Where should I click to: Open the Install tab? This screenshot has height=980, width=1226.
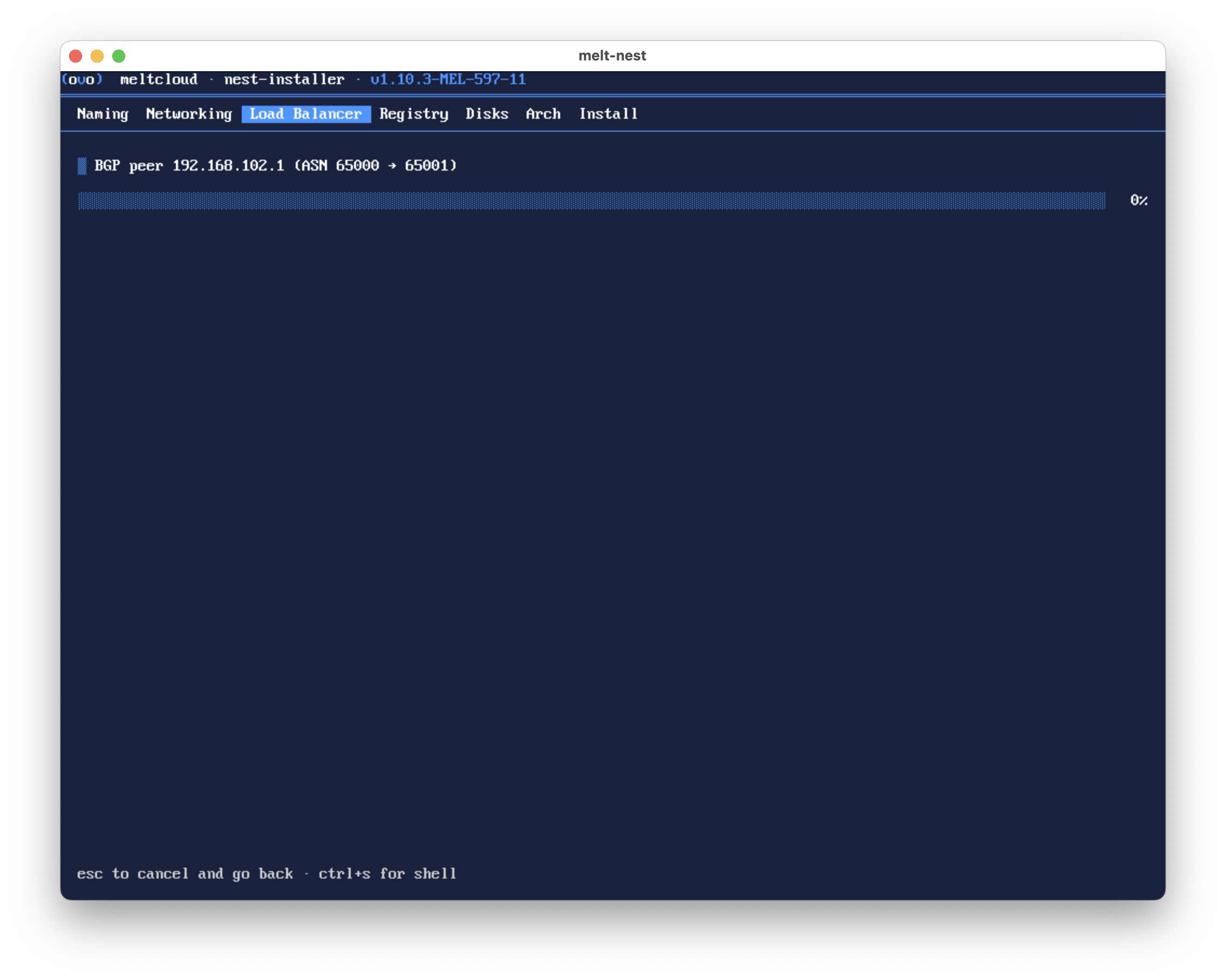pos(609,114)
